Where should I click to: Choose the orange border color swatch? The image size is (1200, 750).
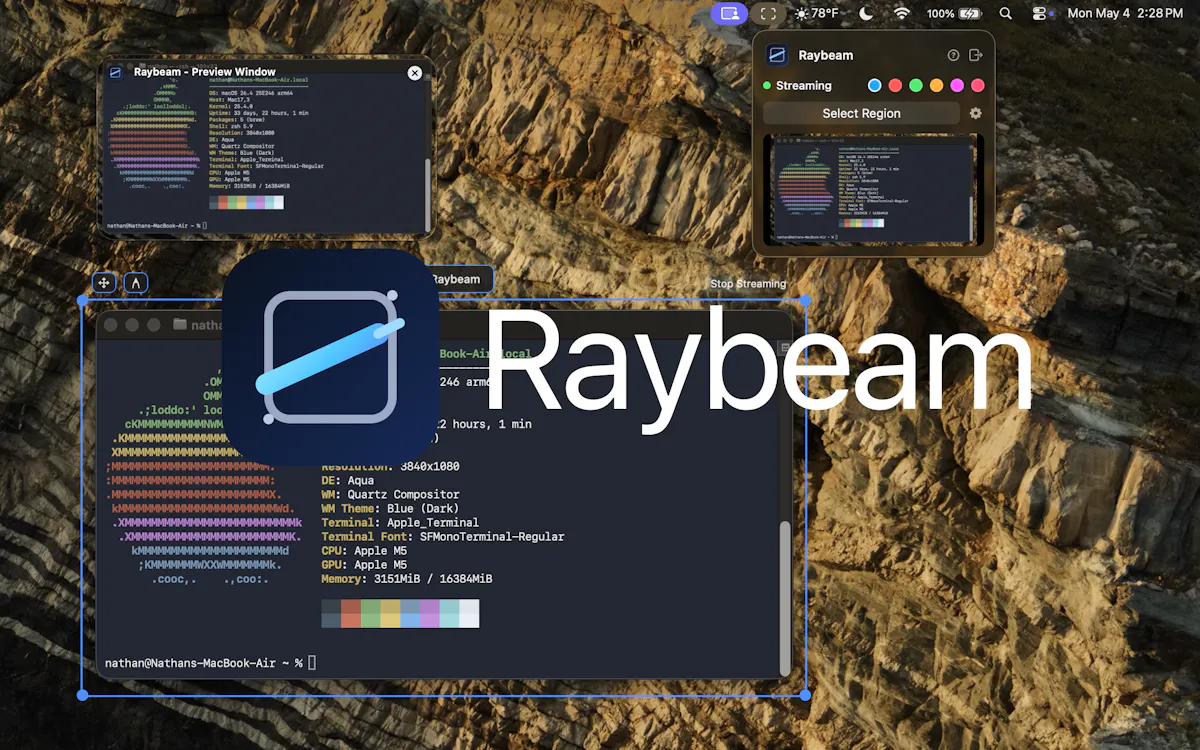[x=936, y=86]
